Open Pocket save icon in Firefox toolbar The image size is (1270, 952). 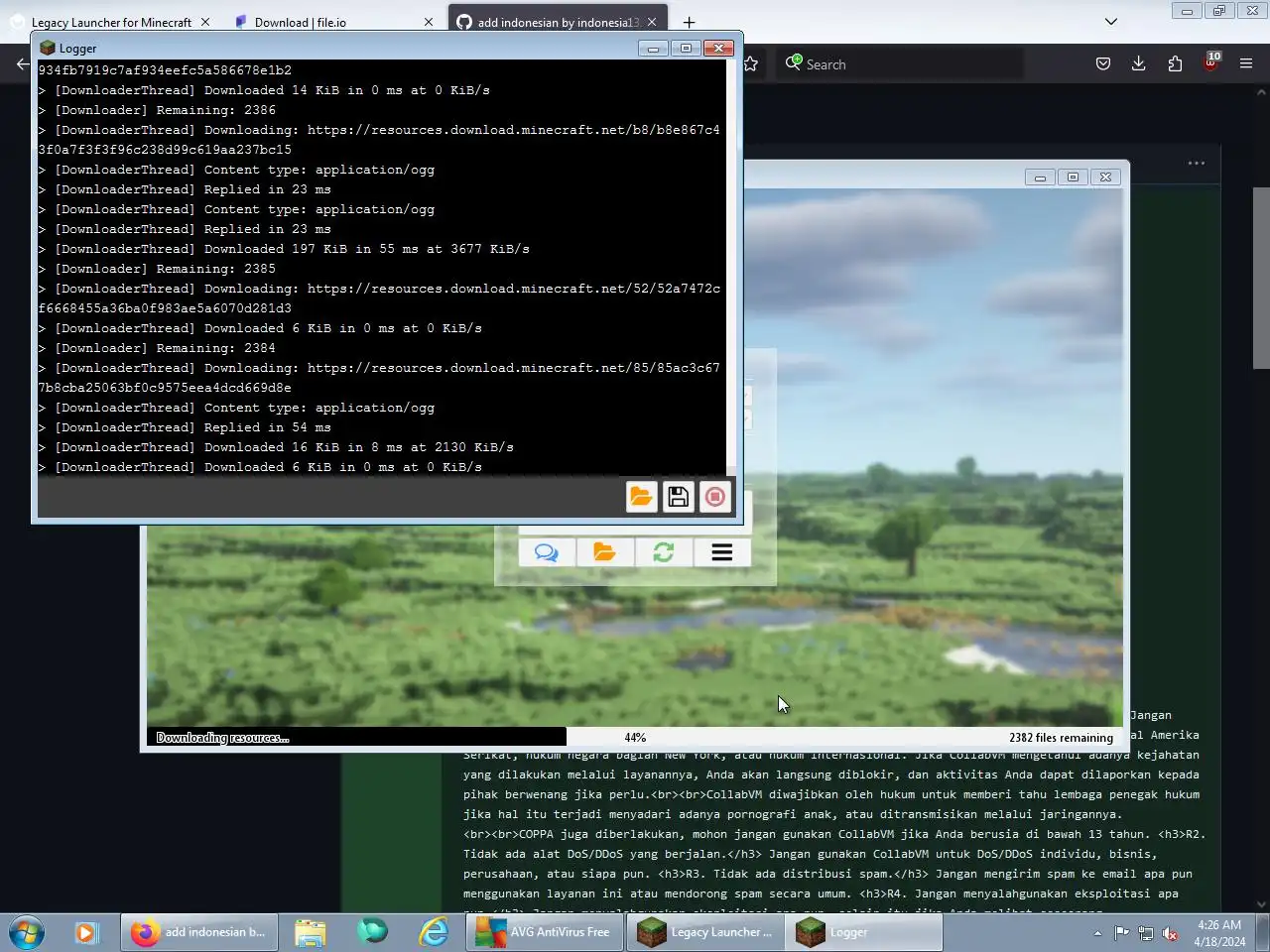click(x=1103, y=63)
